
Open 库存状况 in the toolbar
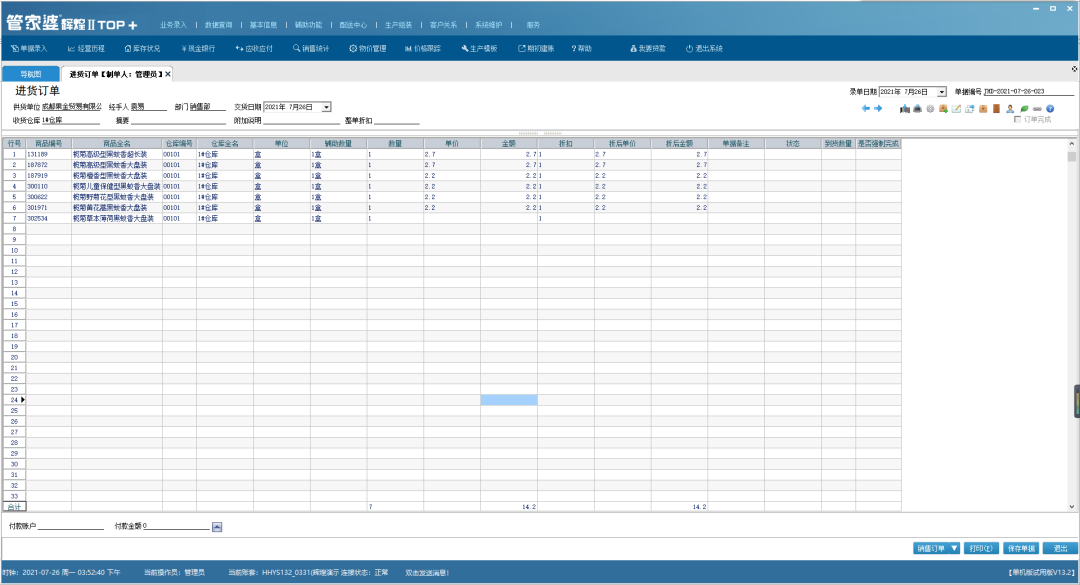(x=142, y=48)
